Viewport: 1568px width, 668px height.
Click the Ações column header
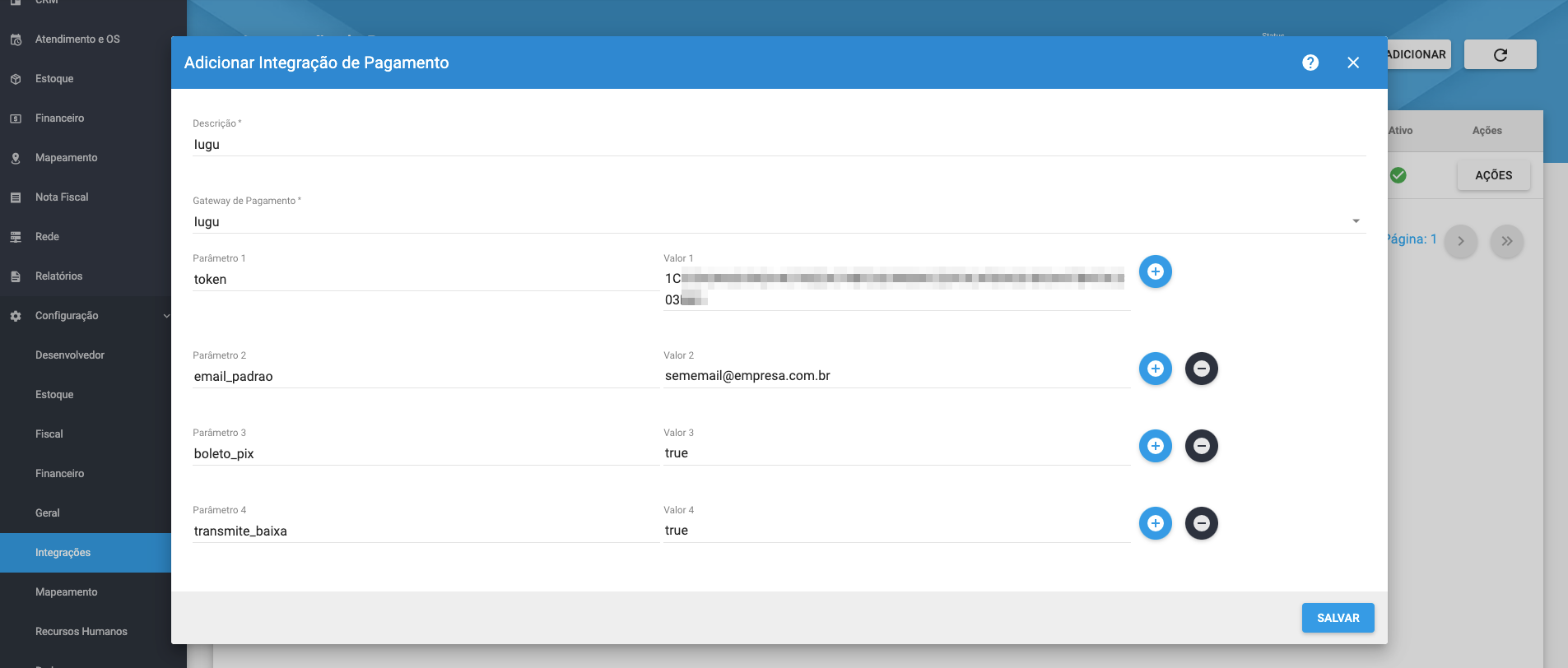click(x=1487, y=131)
